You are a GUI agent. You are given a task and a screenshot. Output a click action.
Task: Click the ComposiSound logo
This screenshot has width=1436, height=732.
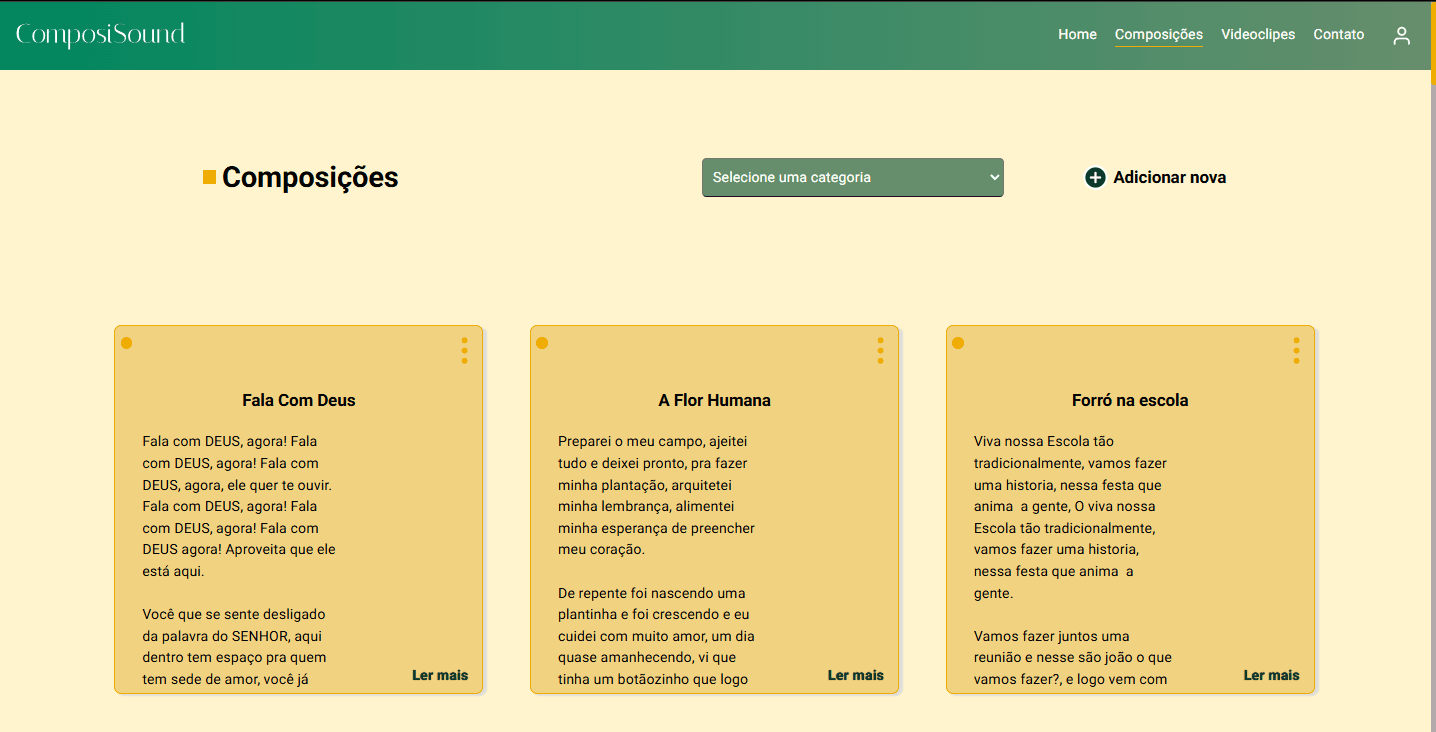(x=101, y=35)
